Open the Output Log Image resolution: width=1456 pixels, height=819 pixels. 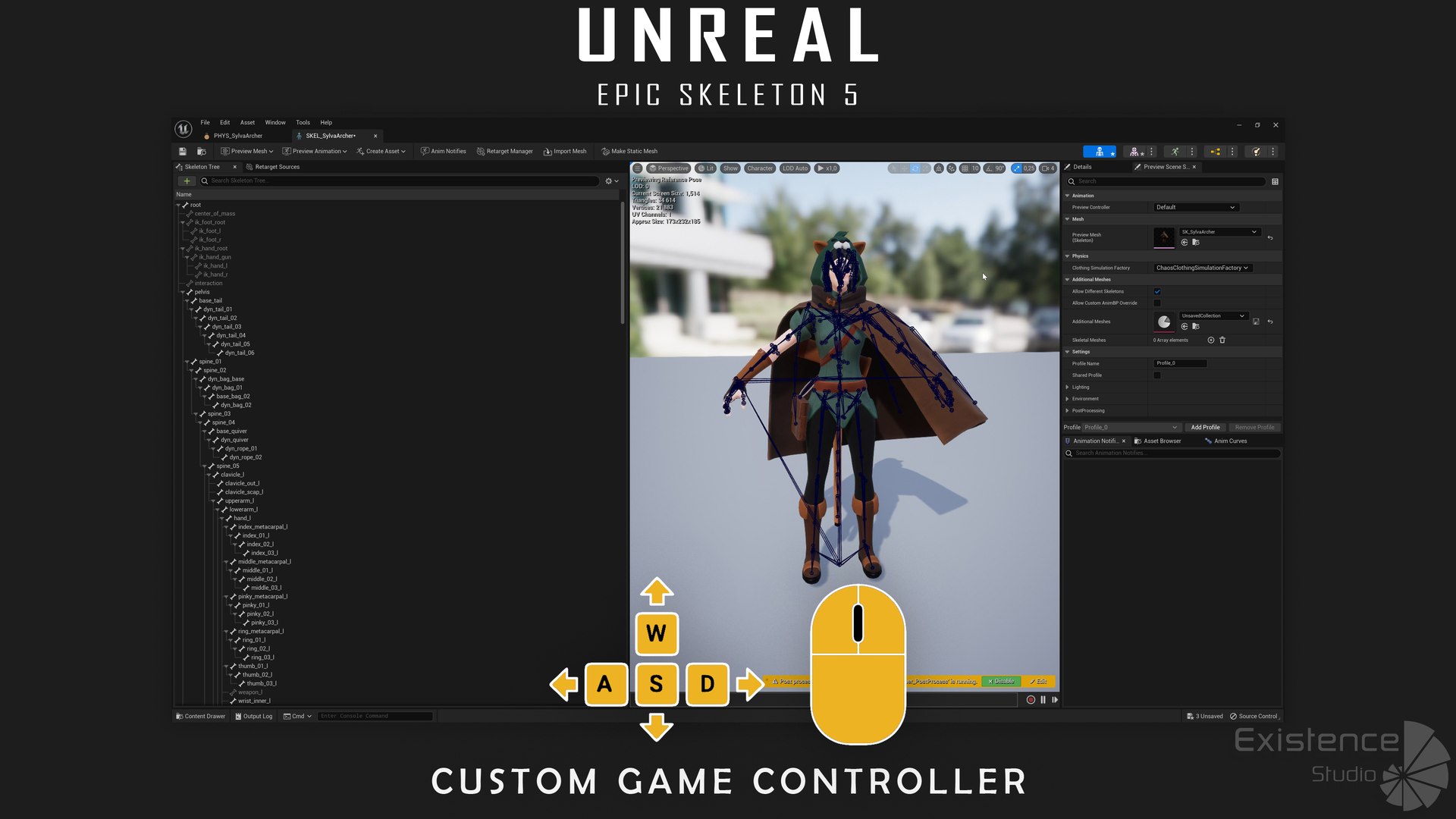pos(253,717)
